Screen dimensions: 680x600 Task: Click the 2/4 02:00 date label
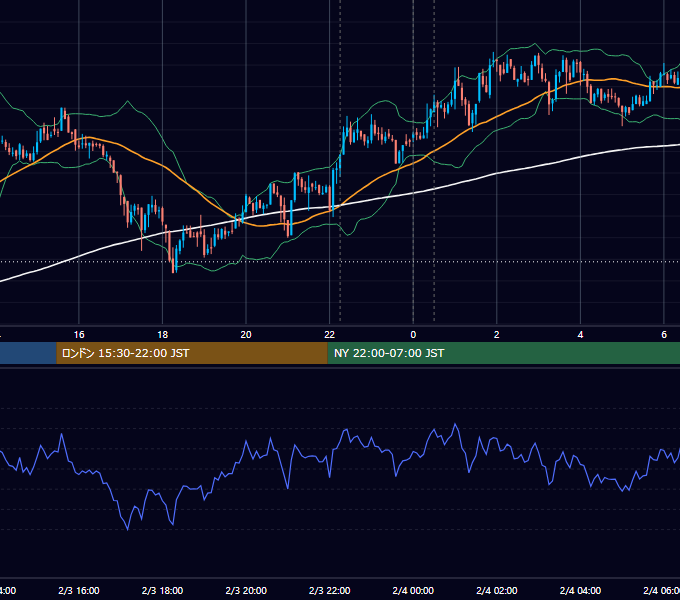[497, 590]
